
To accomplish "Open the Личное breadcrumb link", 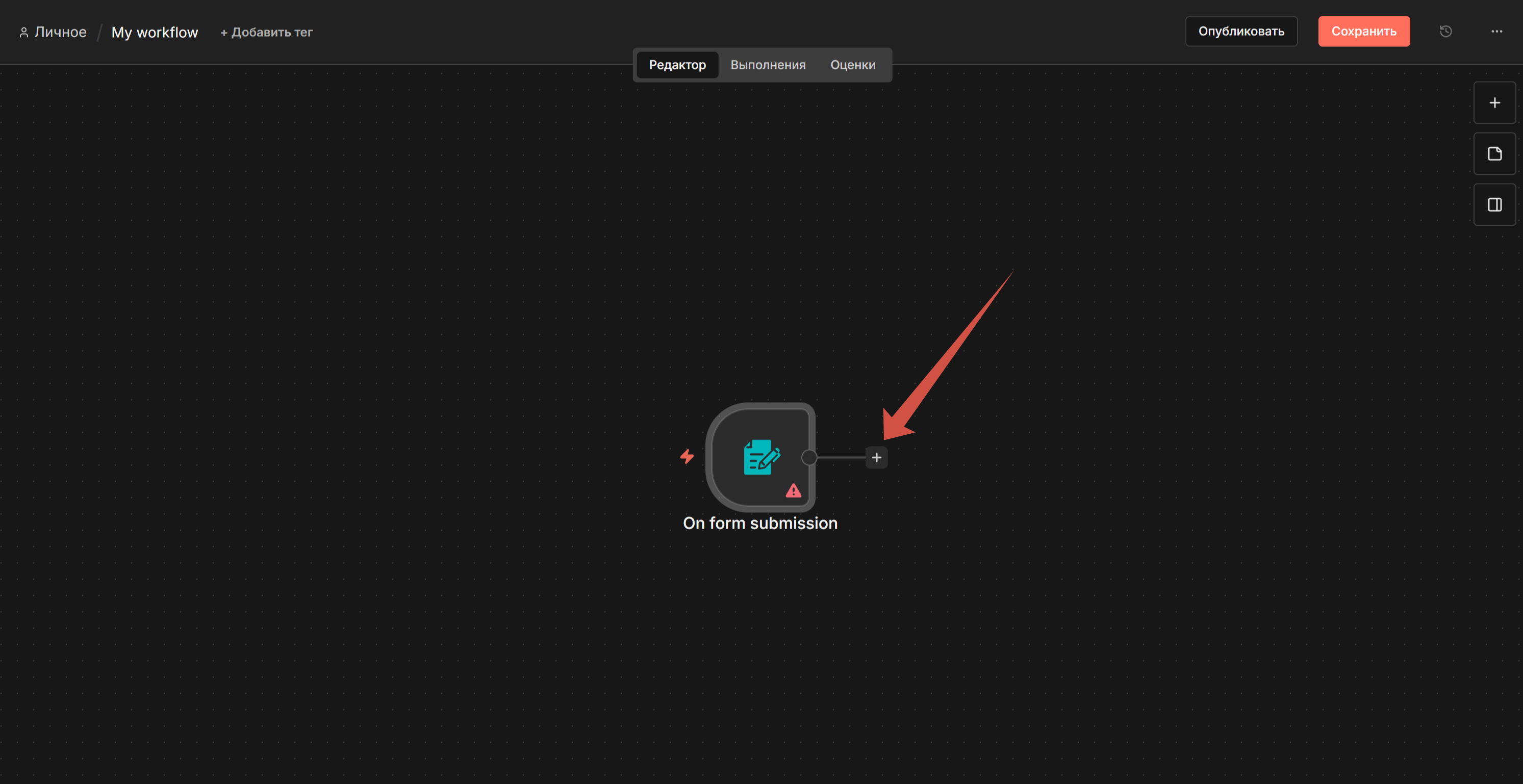I will [60, 33].
